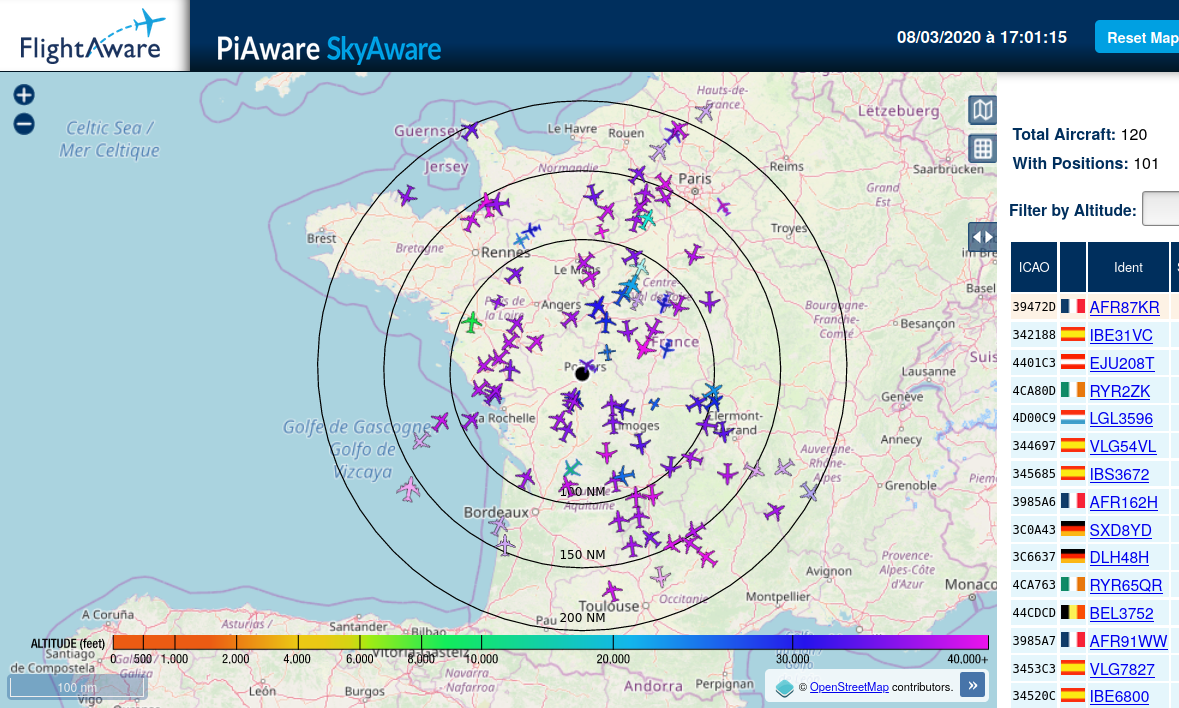Select ICAO code 39472D row
The height and width of the screenshot is (708, 1179).
pos(1095,307)
